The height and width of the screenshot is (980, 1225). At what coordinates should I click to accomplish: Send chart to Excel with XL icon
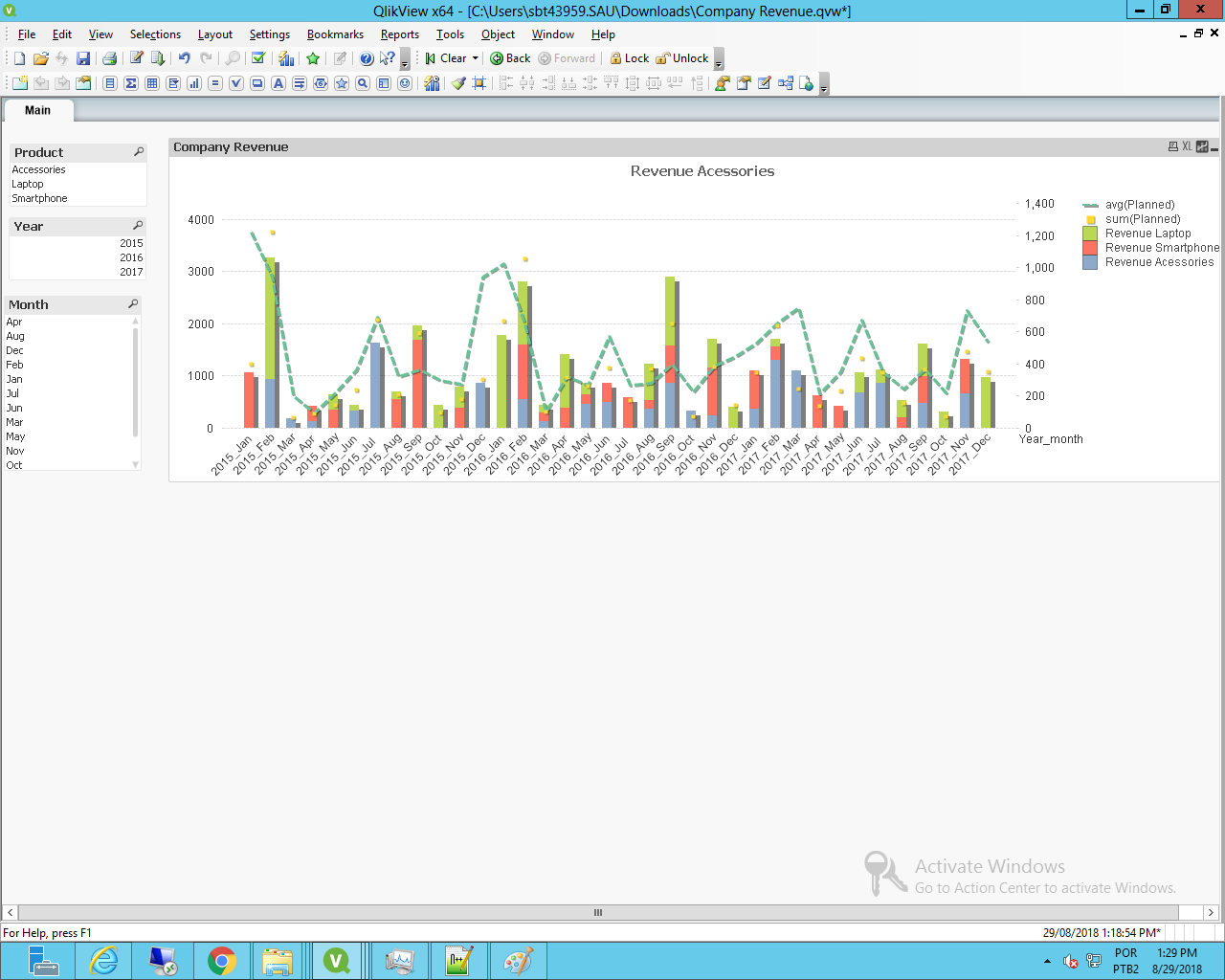(x=1187, y=146)
